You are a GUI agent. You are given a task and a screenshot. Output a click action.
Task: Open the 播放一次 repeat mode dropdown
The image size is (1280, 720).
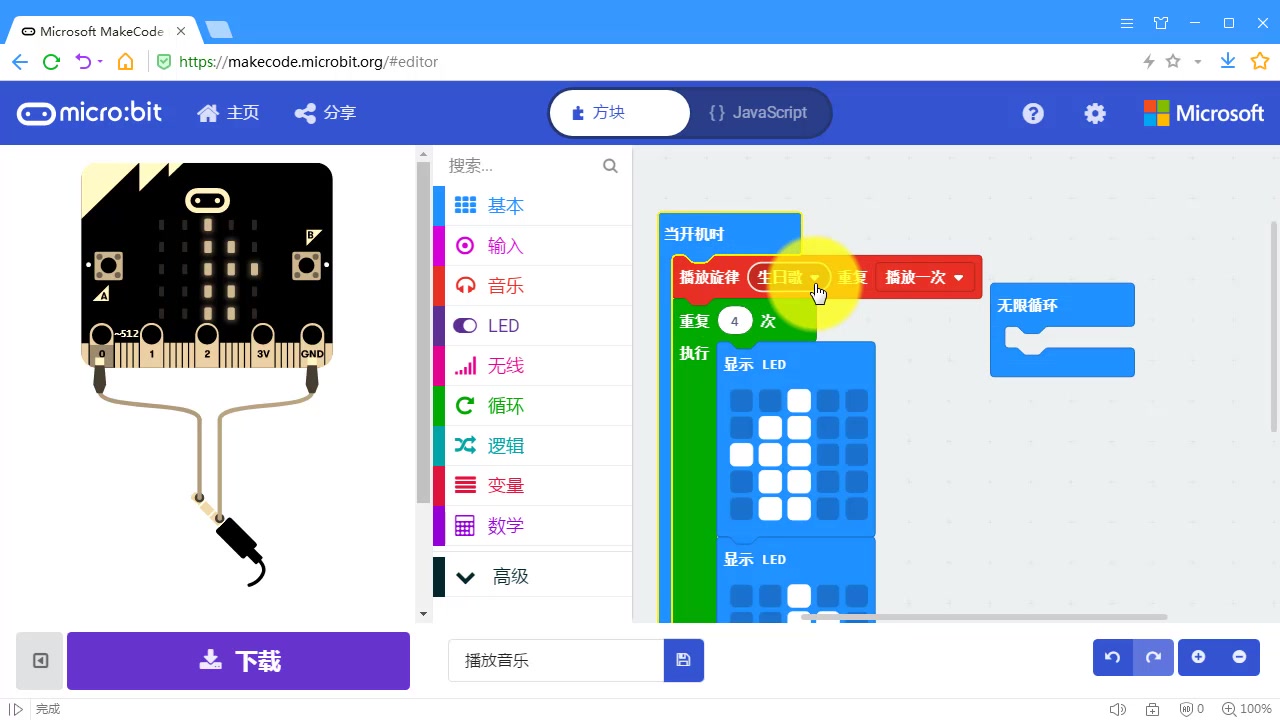pos(923,277)
